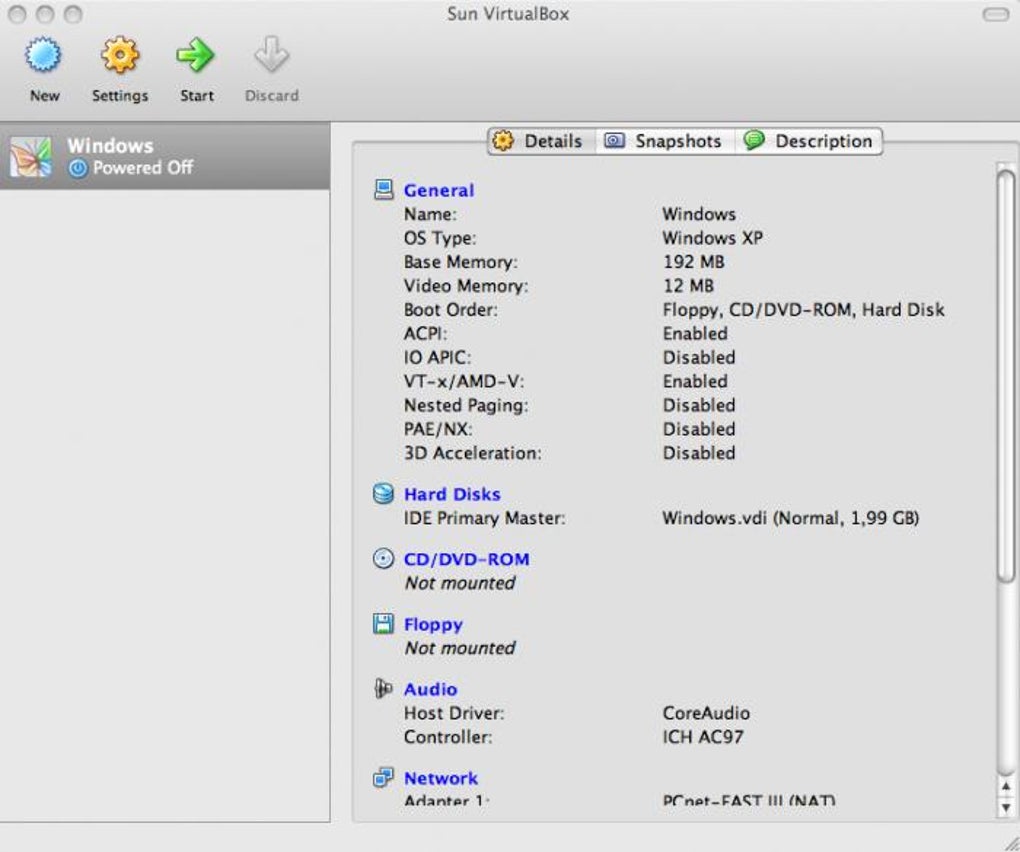1020x852 pixels.
Task: Open Settings with the gear icon
Action: pyautogui.click(x=120, y=55)
